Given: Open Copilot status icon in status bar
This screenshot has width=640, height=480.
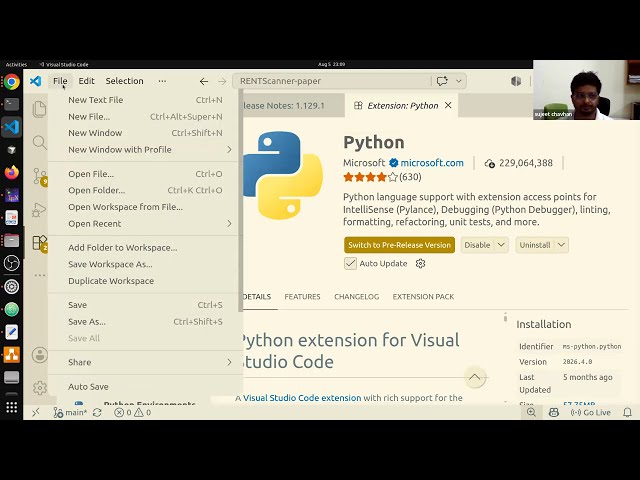Looking at the screenshot, I should tap(553, 412).
